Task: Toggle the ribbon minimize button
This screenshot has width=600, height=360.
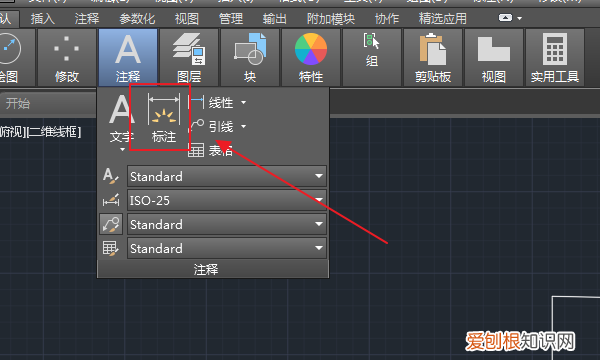Action: pyautogui.click(x=505, y=18)
